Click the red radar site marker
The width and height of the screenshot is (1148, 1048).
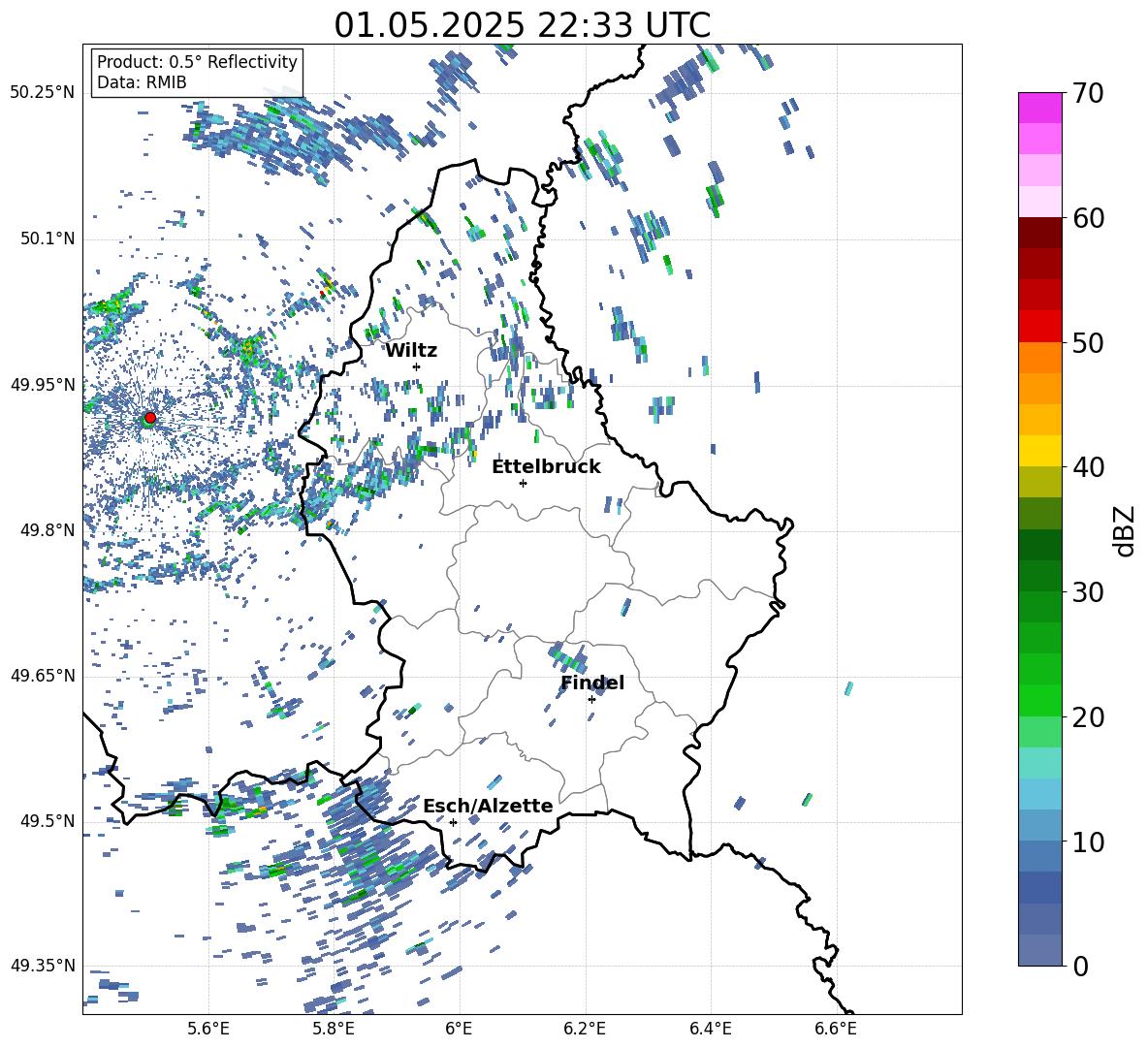(x=150, y=417)
